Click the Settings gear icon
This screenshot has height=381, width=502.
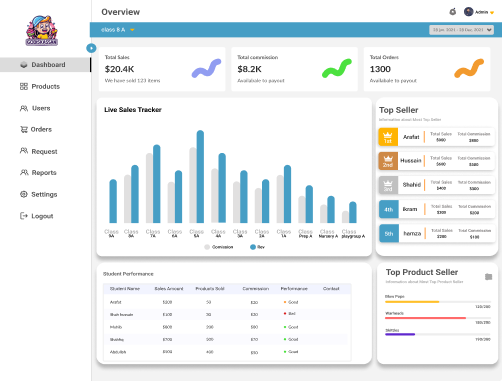24,194
